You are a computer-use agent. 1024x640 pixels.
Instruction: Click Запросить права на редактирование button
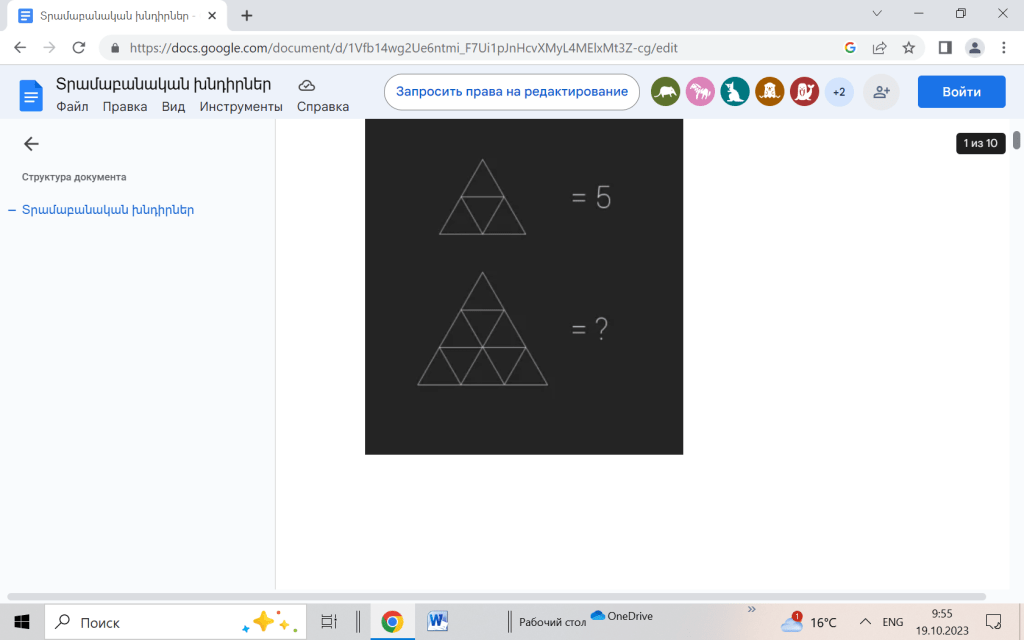coord(512,92)
